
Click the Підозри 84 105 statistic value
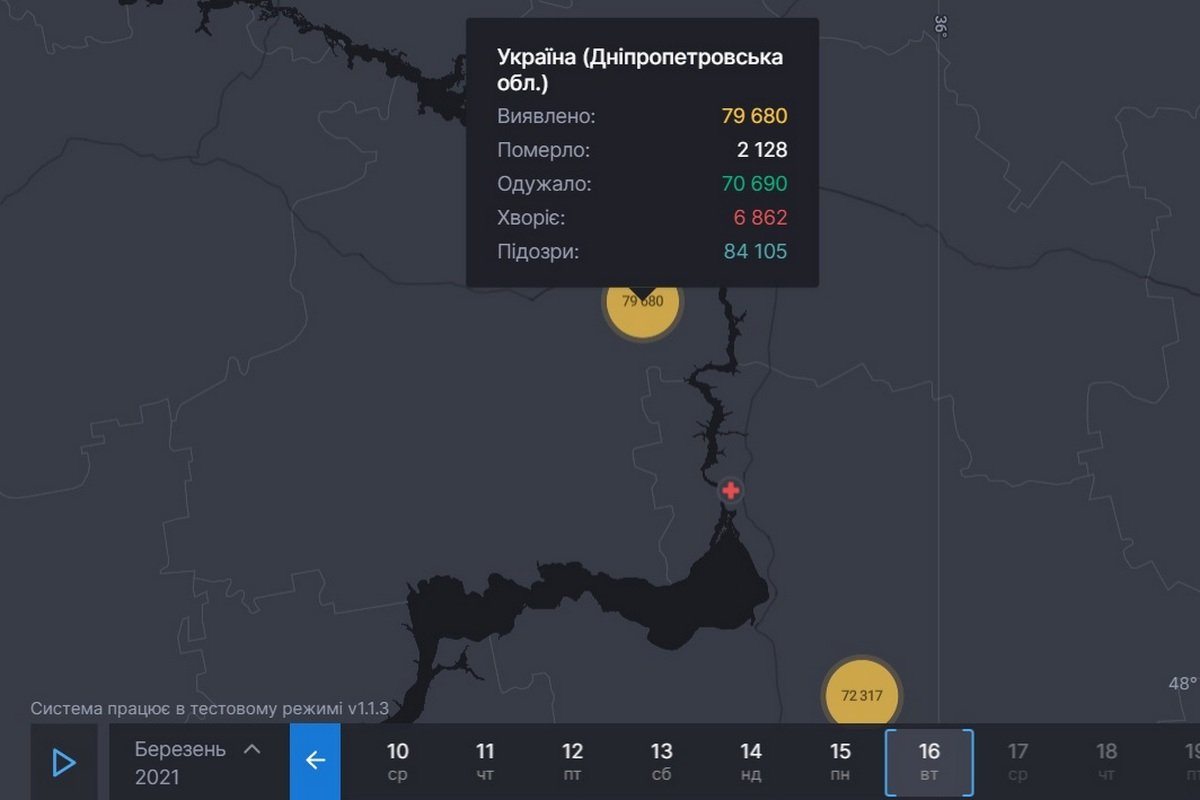(x=754, y=252)
